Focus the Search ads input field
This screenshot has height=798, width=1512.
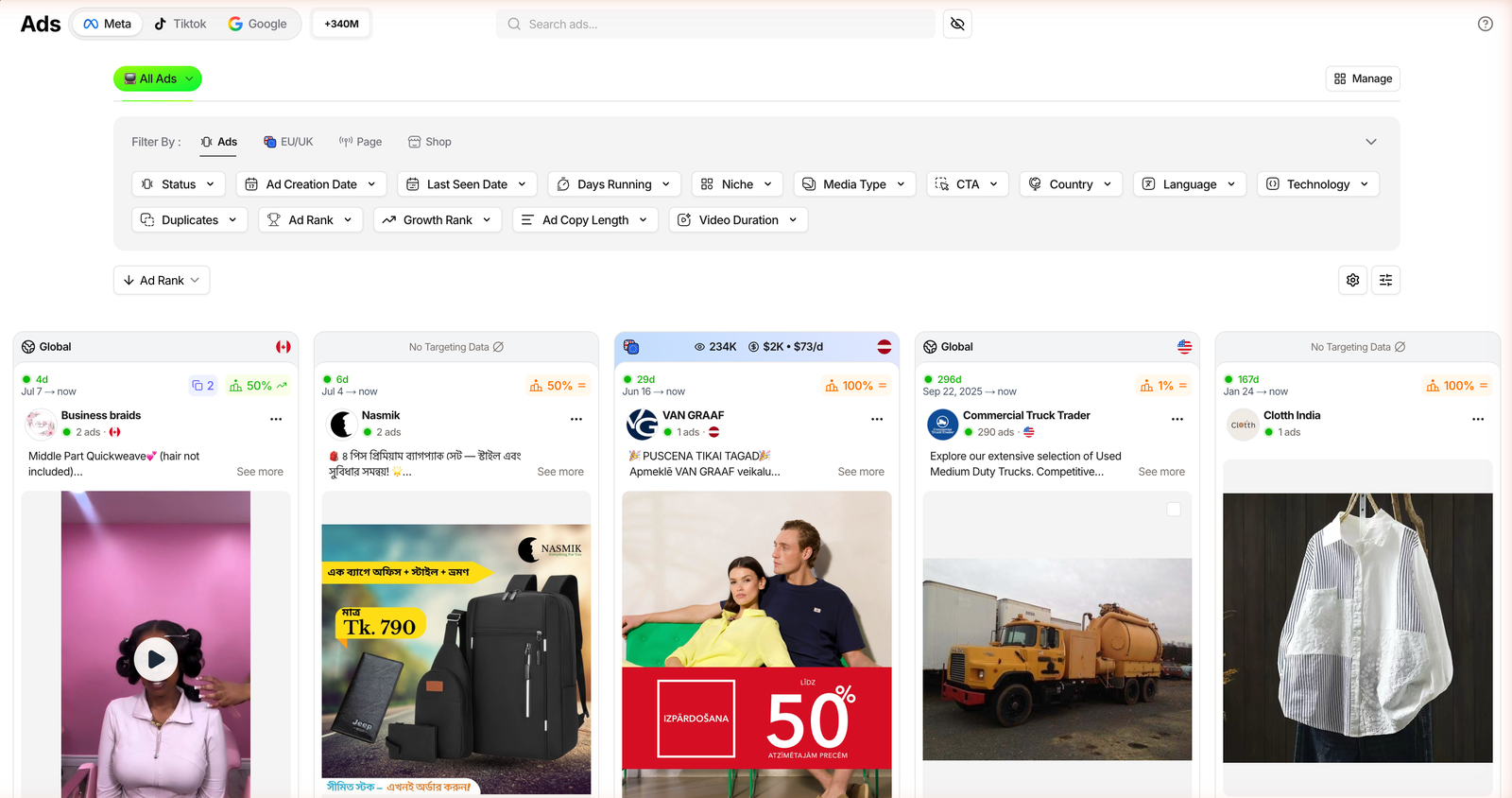tap(715, 24)
